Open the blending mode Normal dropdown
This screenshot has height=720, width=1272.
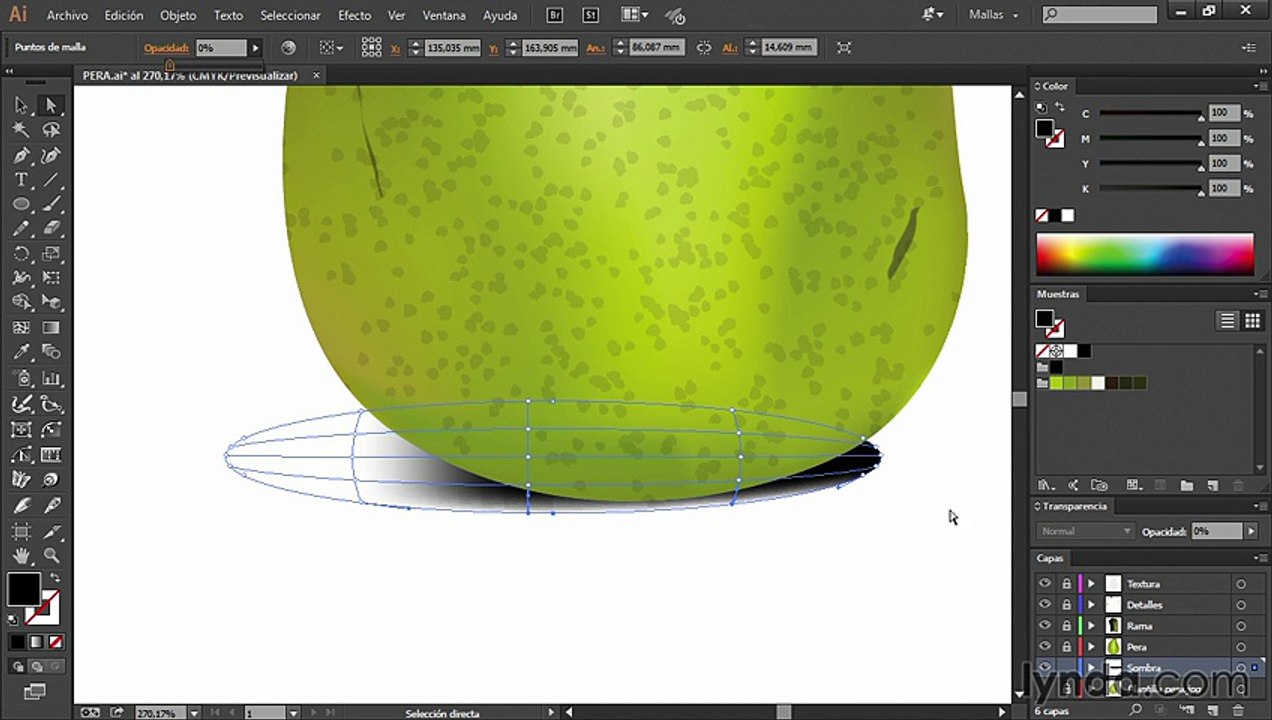[x=1084, y=531]
